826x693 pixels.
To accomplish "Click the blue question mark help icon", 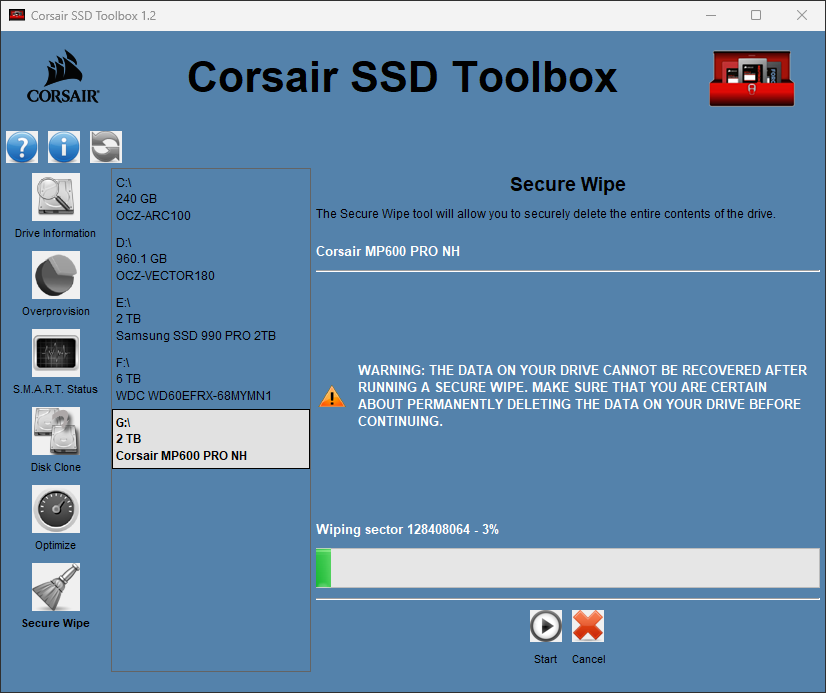I will pyautogui.click(x=22, y=147).
